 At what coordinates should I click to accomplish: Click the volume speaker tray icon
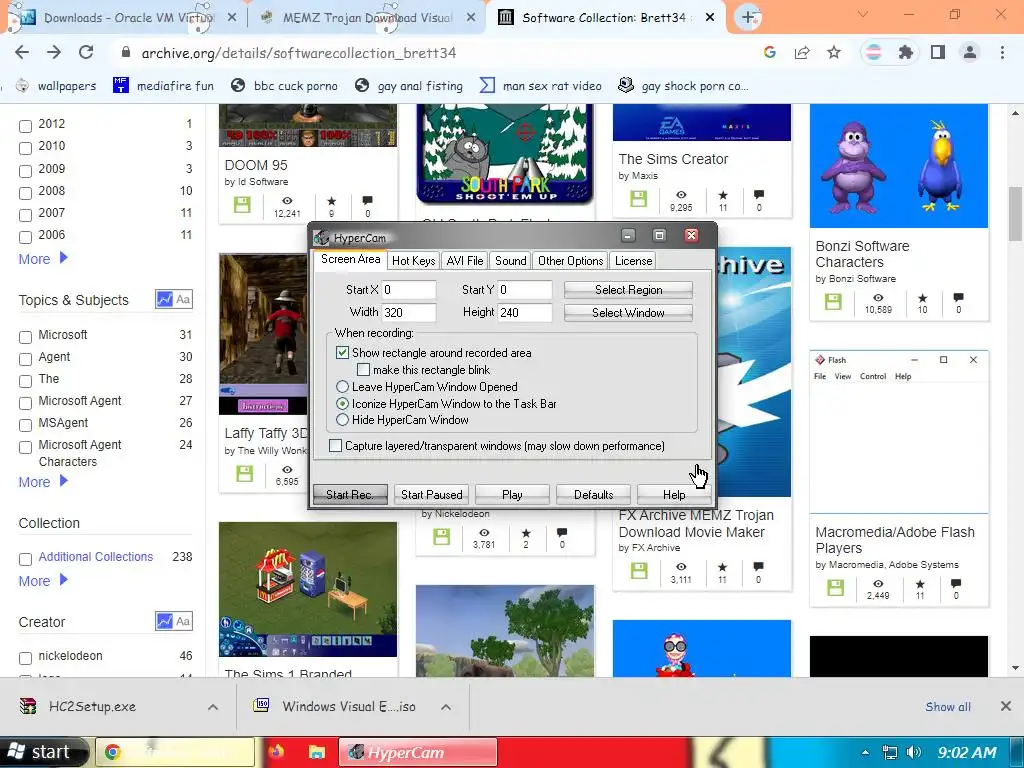[x=914, y=752]
